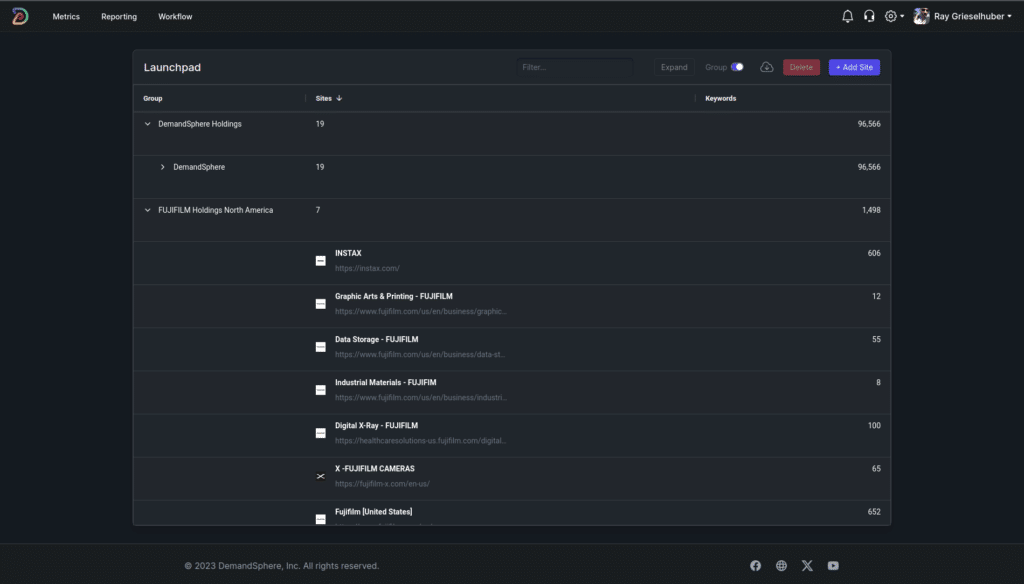
Task: Open the YouTube footer icon
Action: 833,566
